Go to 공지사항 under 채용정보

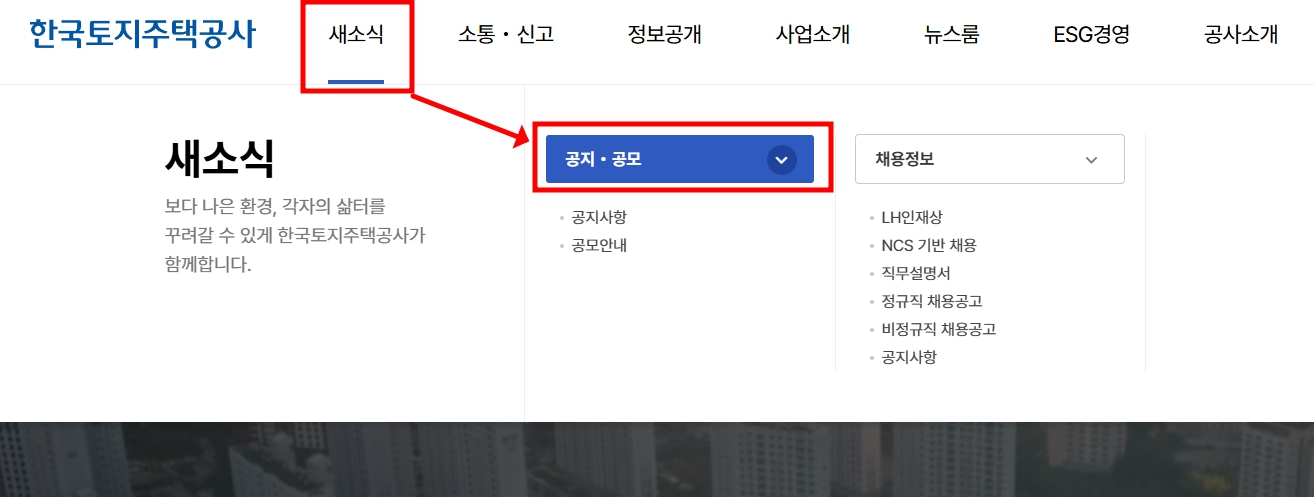(x=909, y=357)
